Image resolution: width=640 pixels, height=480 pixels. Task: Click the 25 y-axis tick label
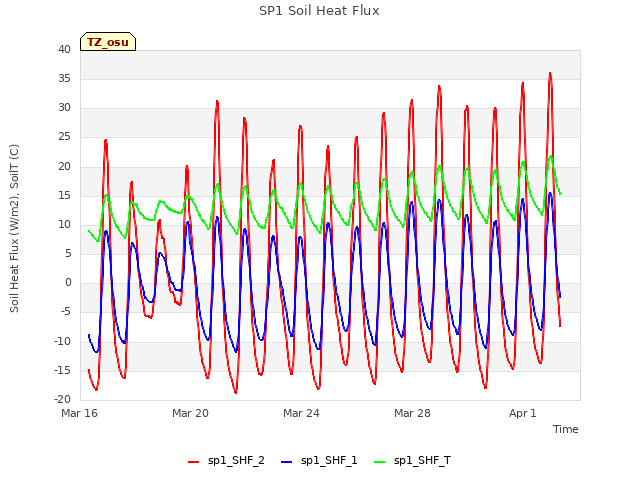coord(64,137)
